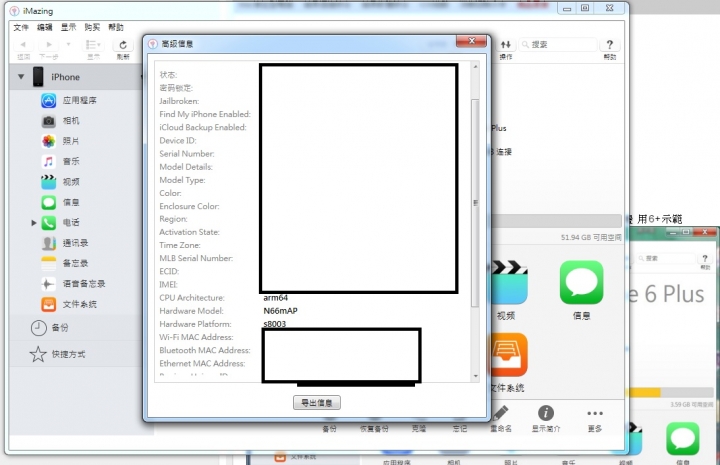The height and width of the screenshot is (465, 720).
Task: Click the help icon in background window
Action: pyautogui.click(x=705, y=261)
